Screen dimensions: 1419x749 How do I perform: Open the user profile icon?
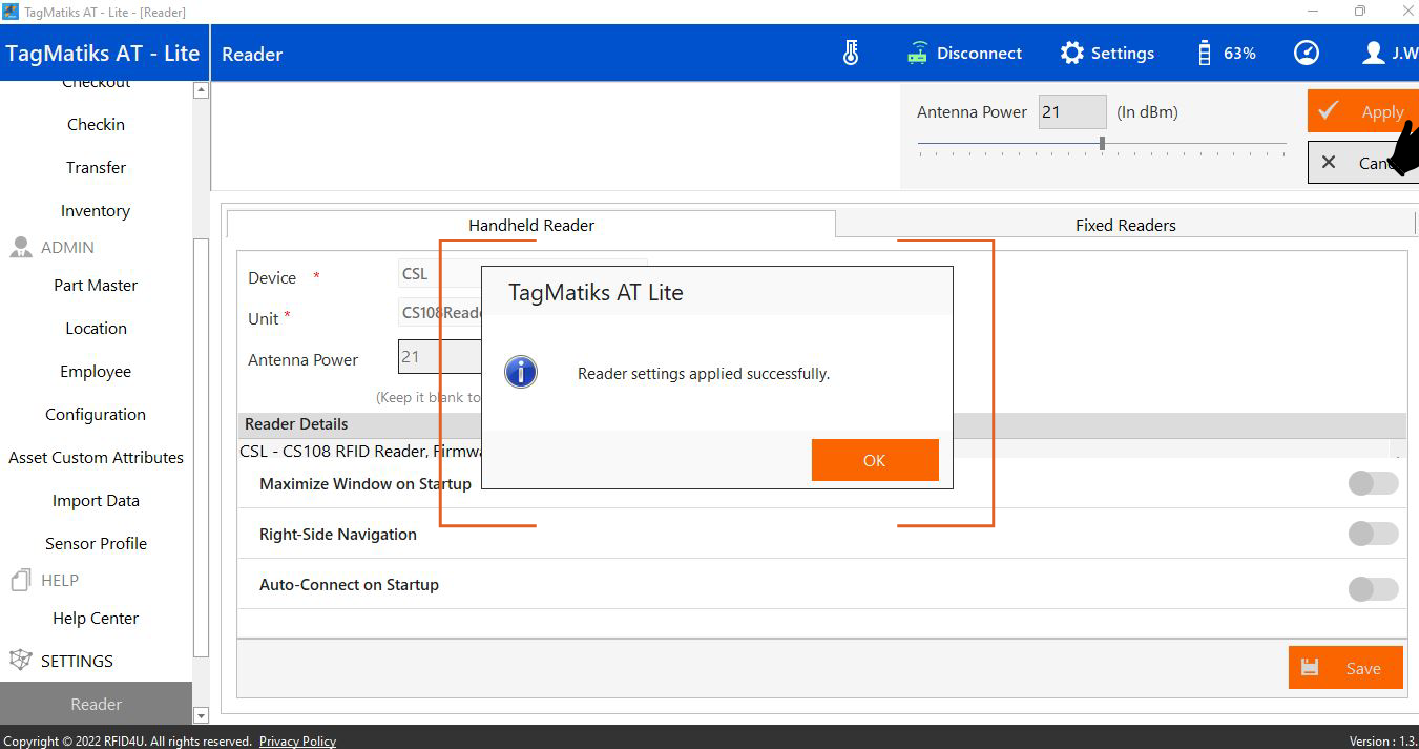click(x=1373, y=54)
